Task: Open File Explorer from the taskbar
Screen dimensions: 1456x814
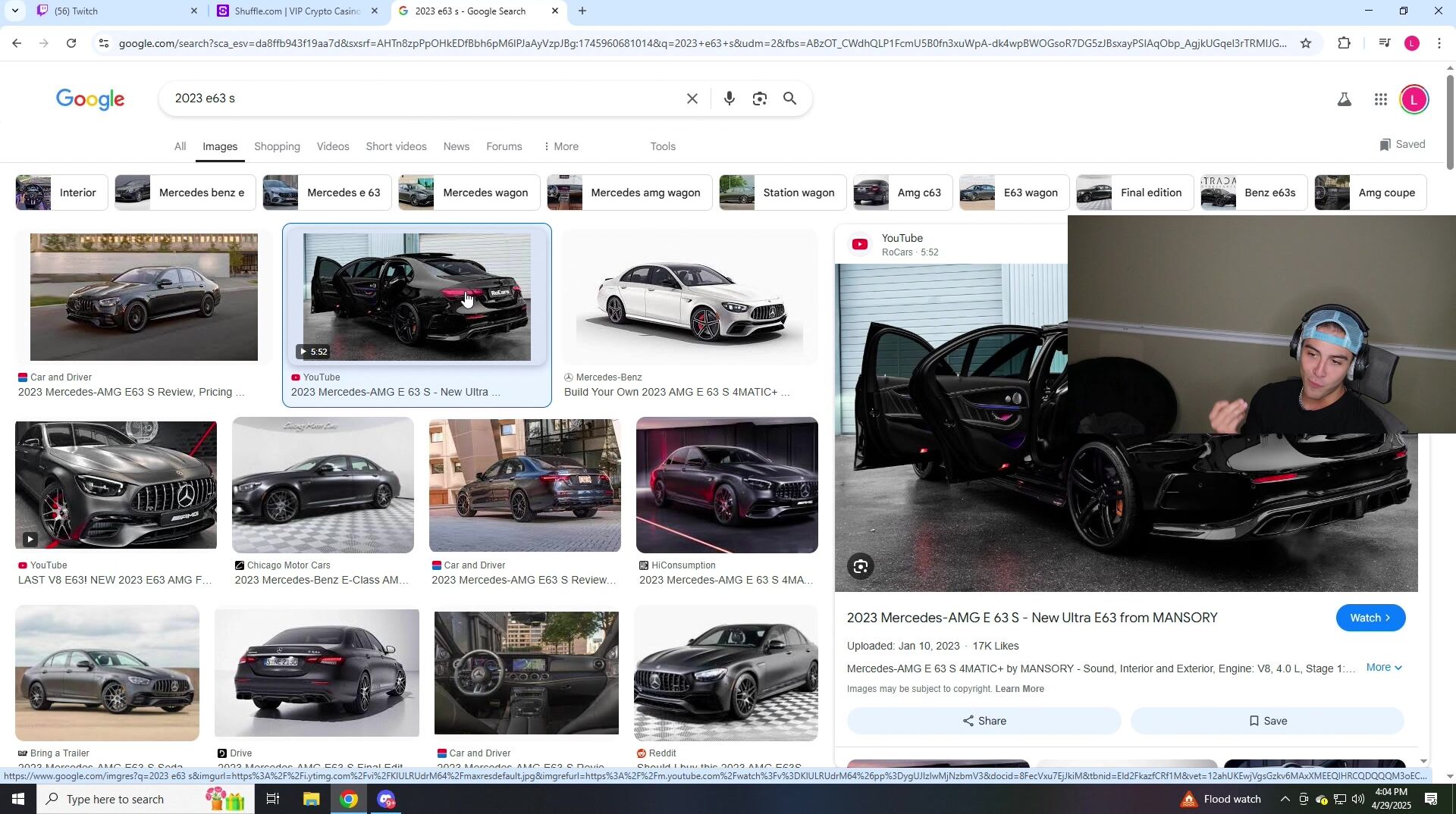Action: tap(311, 799)
